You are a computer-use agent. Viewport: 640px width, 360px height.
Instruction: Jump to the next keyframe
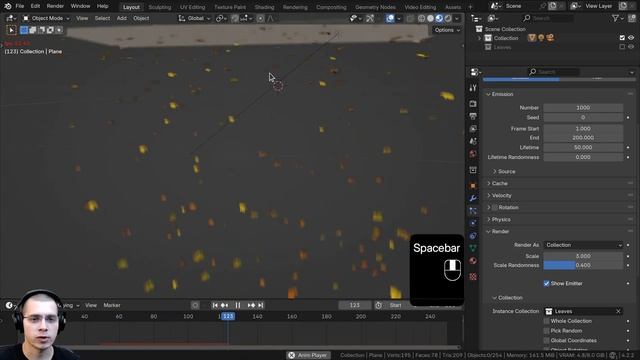pyautogui.click(x=251, y=305)
